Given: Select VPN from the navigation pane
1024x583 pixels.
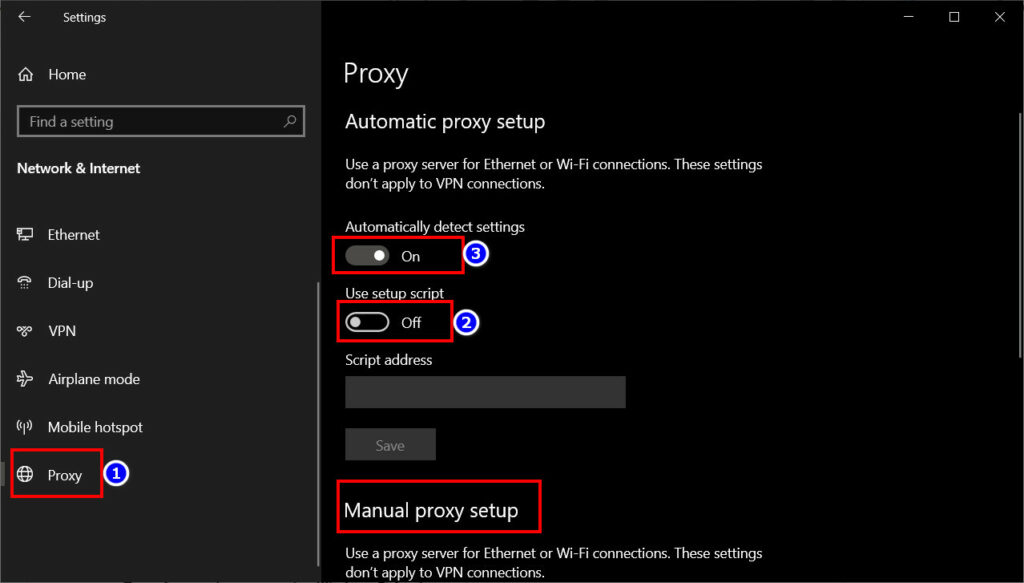Looking at the screenshot, I should pos(63,330).
